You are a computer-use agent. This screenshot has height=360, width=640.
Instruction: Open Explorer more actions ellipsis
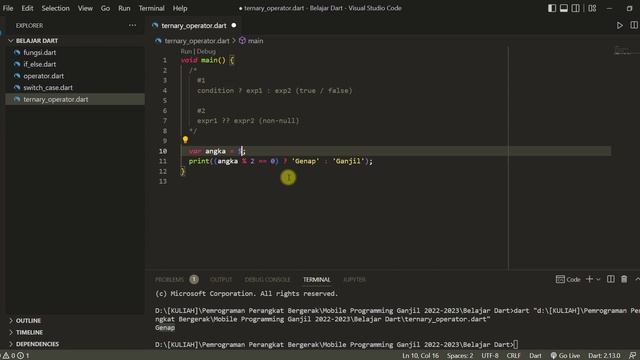pos(132,25)
